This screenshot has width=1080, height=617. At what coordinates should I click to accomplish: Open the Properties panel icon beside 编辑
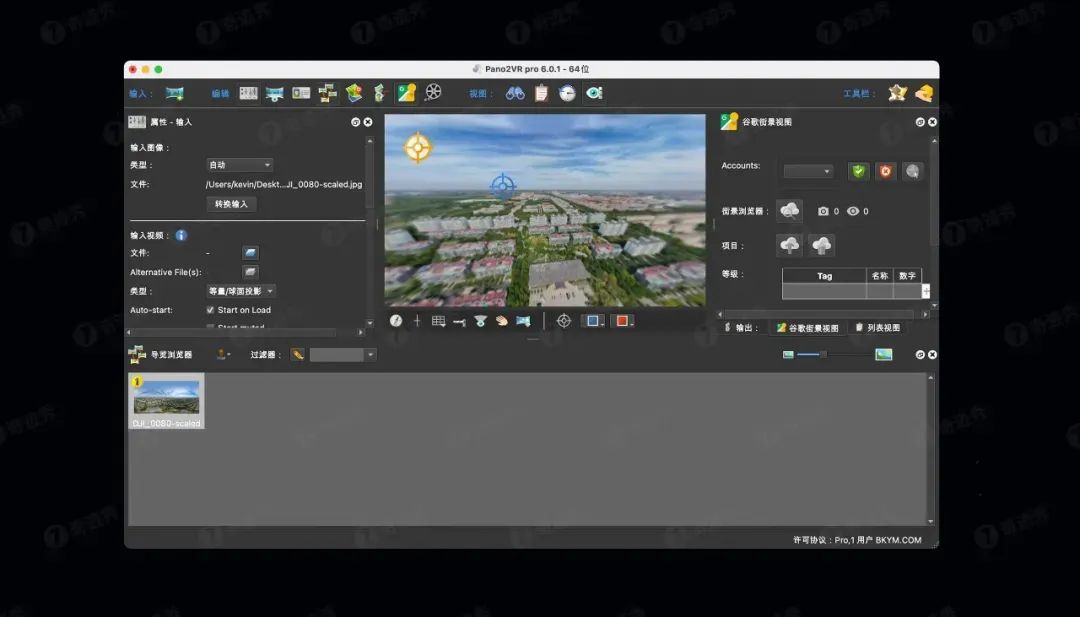(x=249, y=93)
